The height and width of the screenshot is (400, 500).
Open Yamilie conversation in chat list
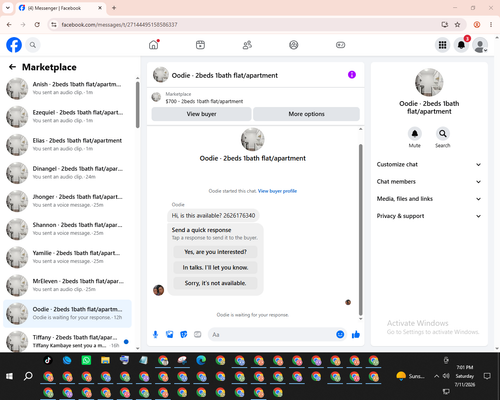(68, 257)
